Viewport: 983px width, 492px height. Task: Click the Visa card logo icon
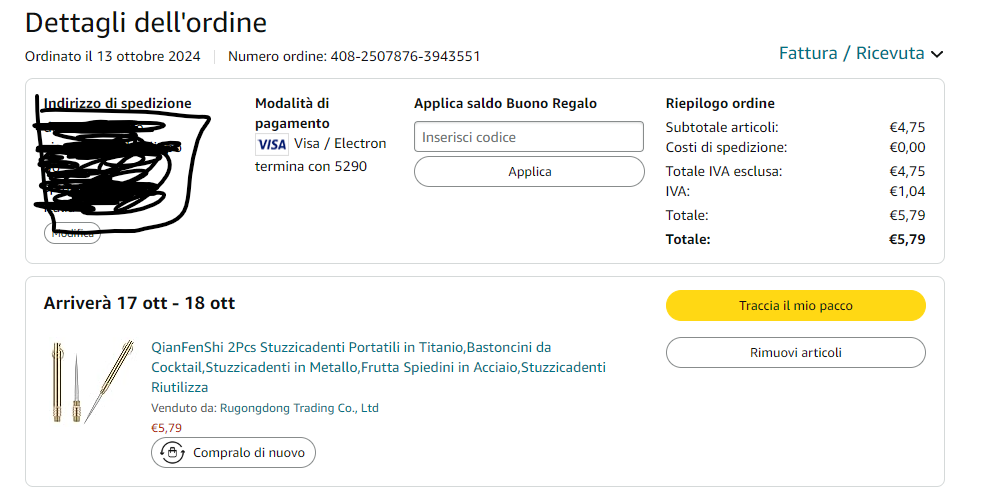click(x=272, y=145)
